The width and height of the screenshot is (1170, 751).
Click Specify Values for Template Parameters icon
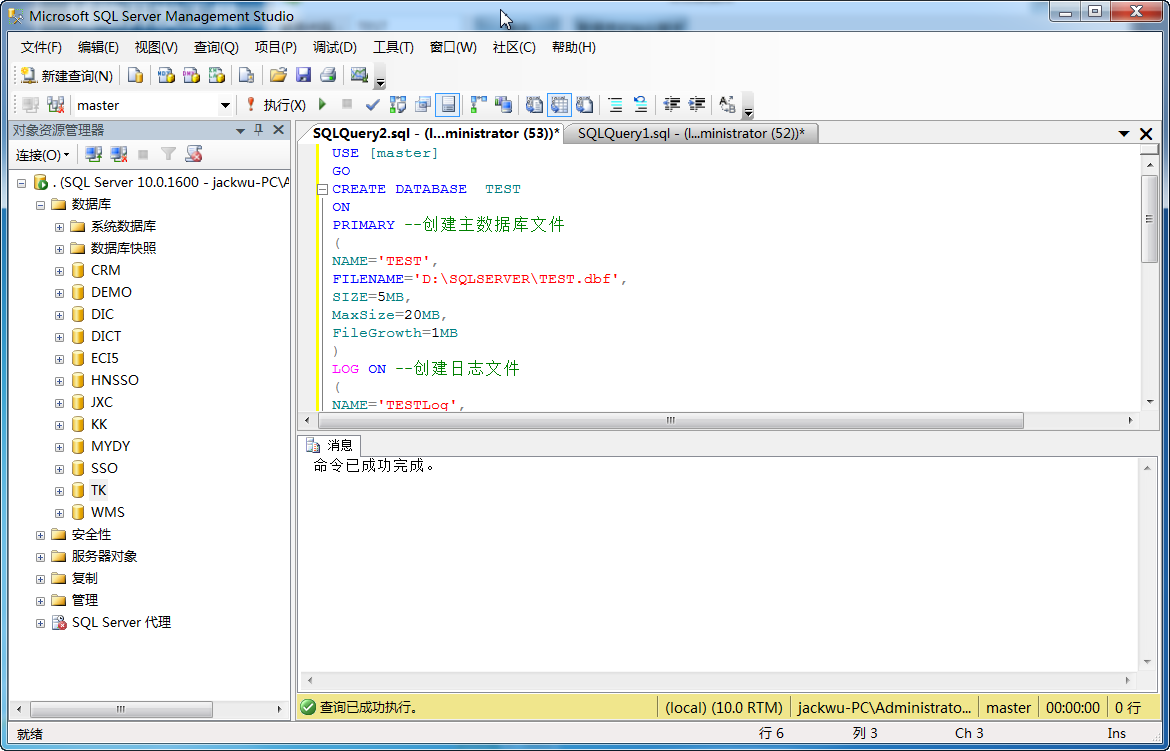(728, 105)
